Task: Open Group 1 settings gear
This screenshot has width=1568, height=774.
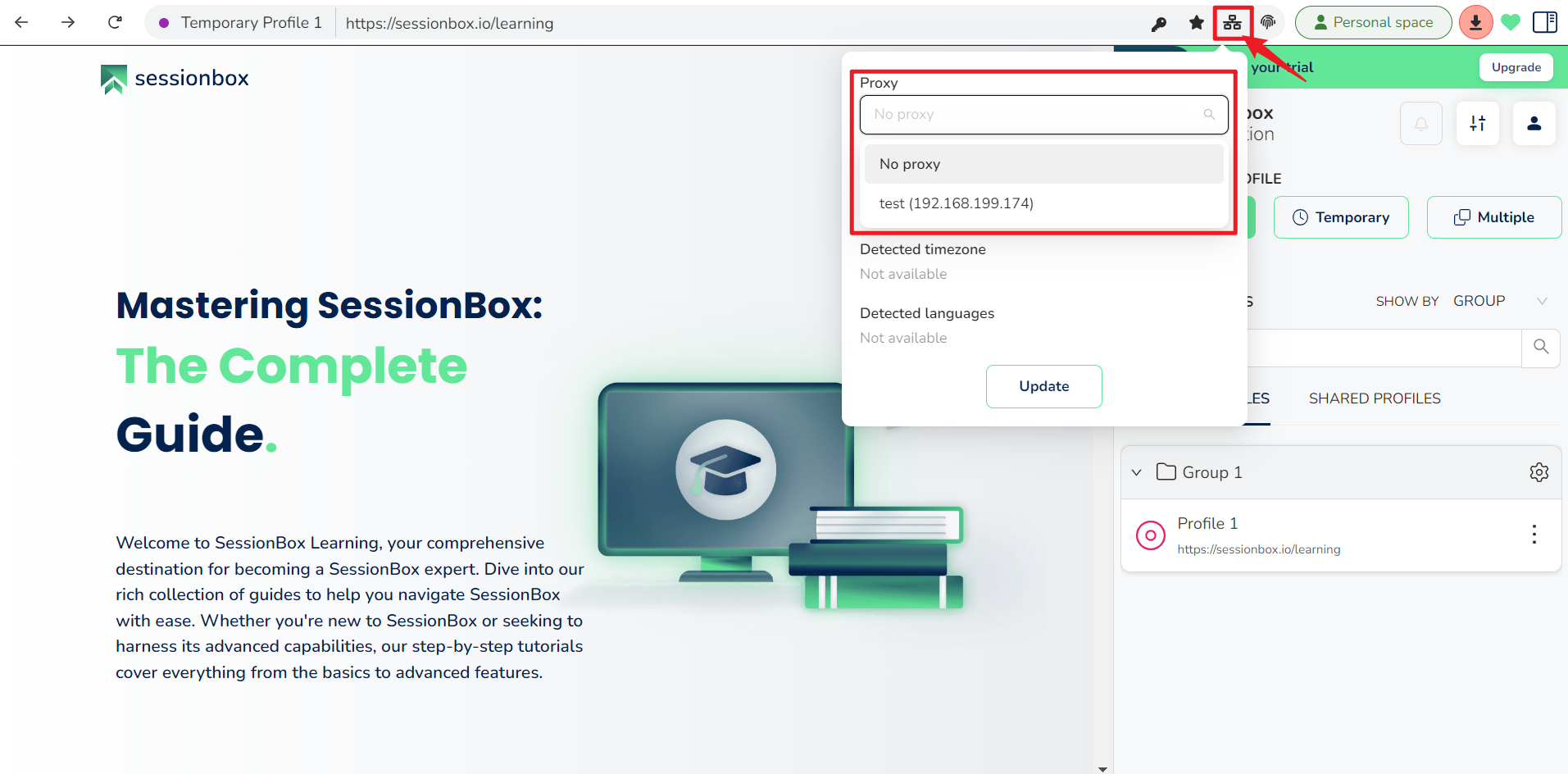Action: (1538, 471)
